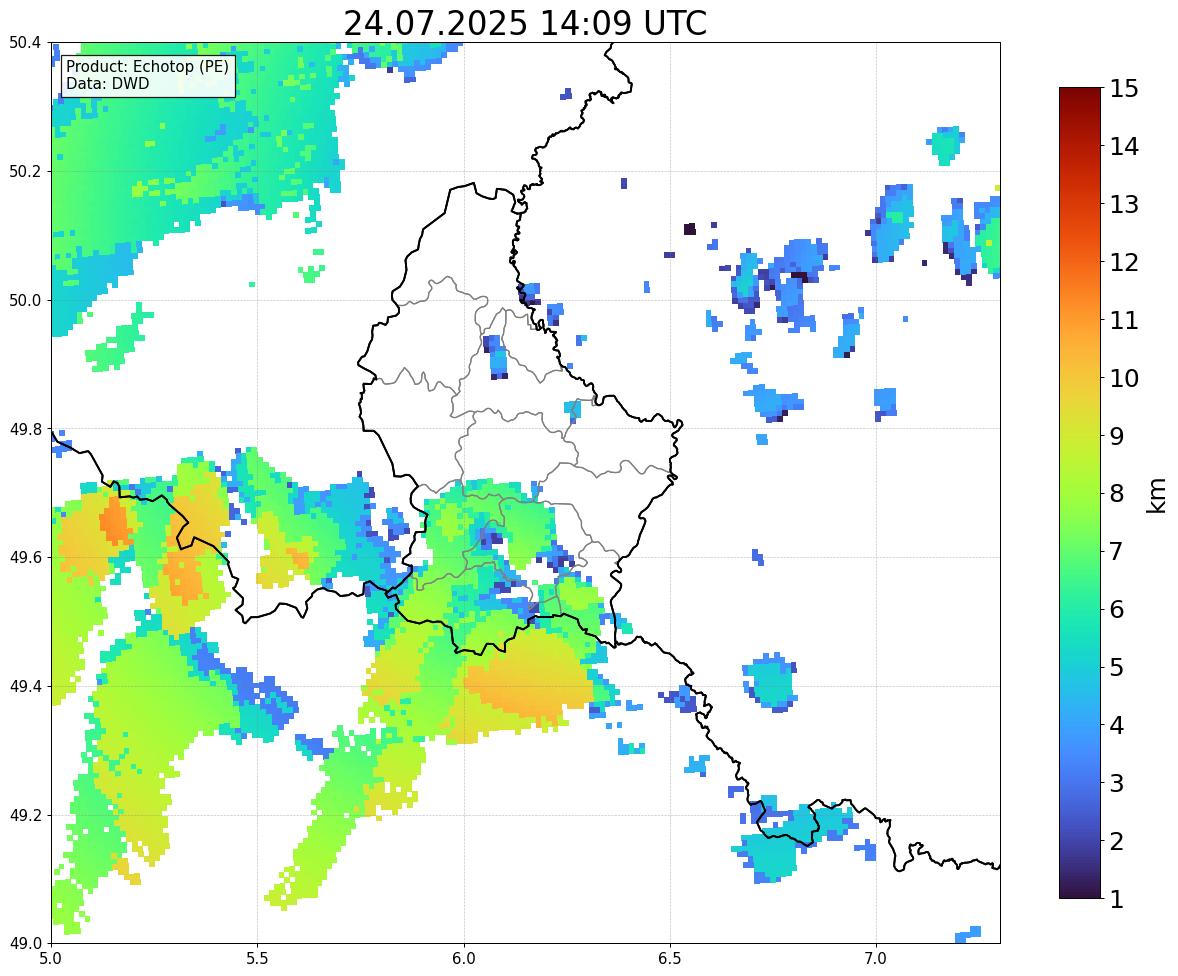Click colorbar tick label 1
Image resolution: width=1178 pixels, height=976 pixels.
point(1117,899)
